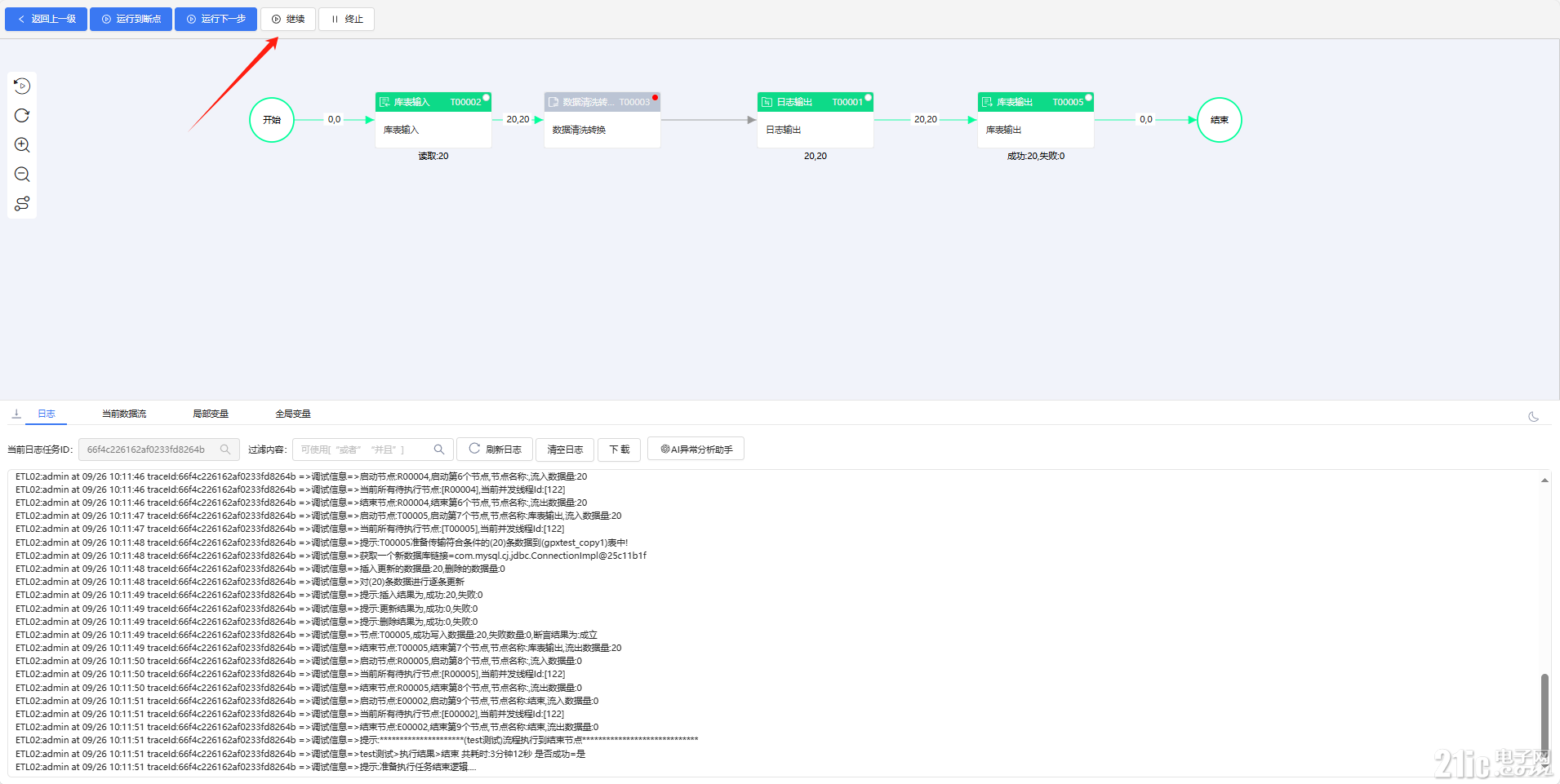Select the 库表输出 T00005 node
This screenshot has width=1560, height=784.
click(x=1036, y=120)
